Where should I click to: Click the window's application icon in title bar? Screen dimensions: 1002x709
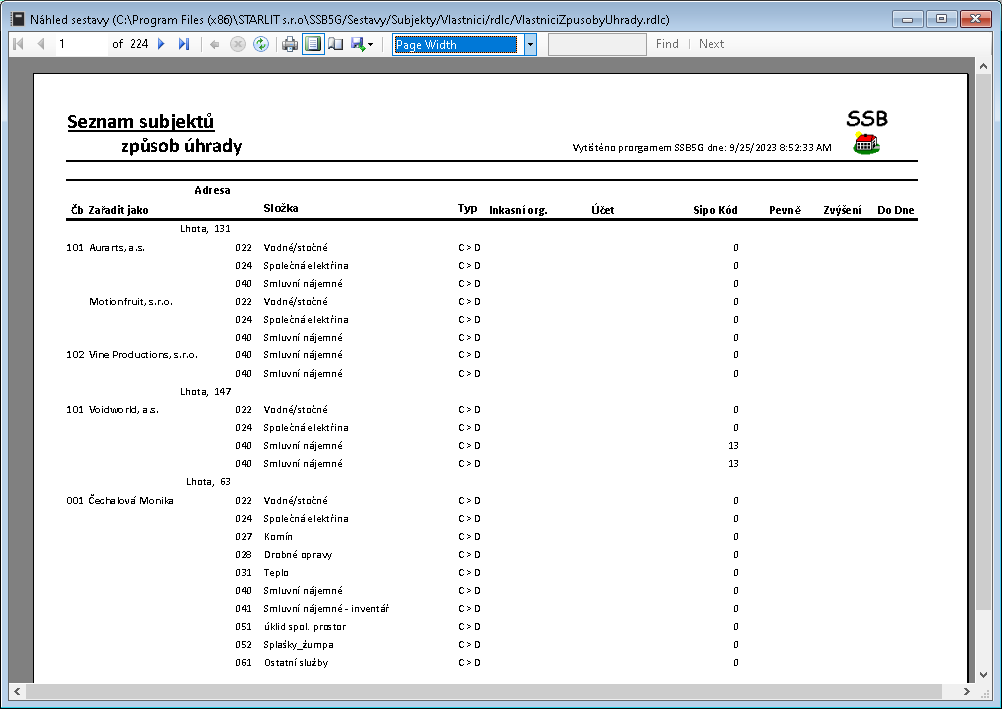[16, 18]
